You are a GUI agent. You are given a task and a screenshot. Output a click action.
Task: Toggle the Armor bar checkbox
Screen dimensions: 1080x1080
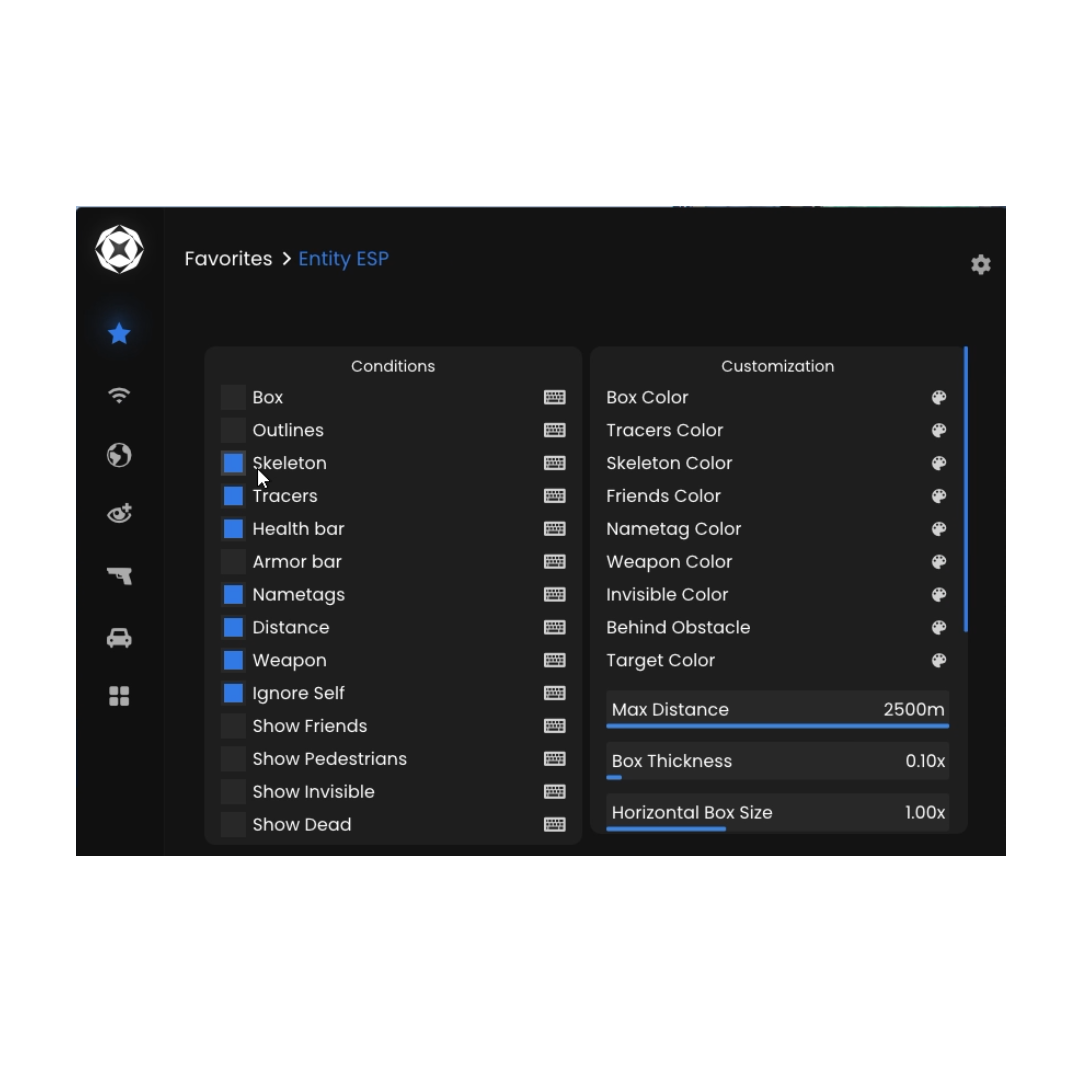point(233,562)
